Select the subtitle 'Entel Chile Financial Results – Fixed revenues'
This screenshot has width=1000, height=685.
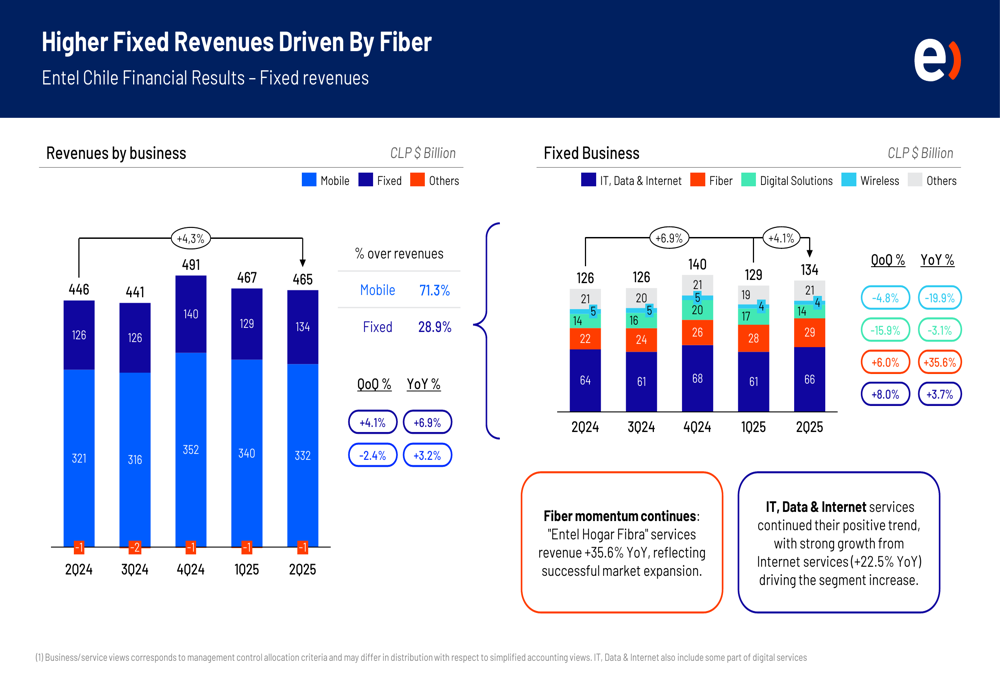(x=205, y=78)
